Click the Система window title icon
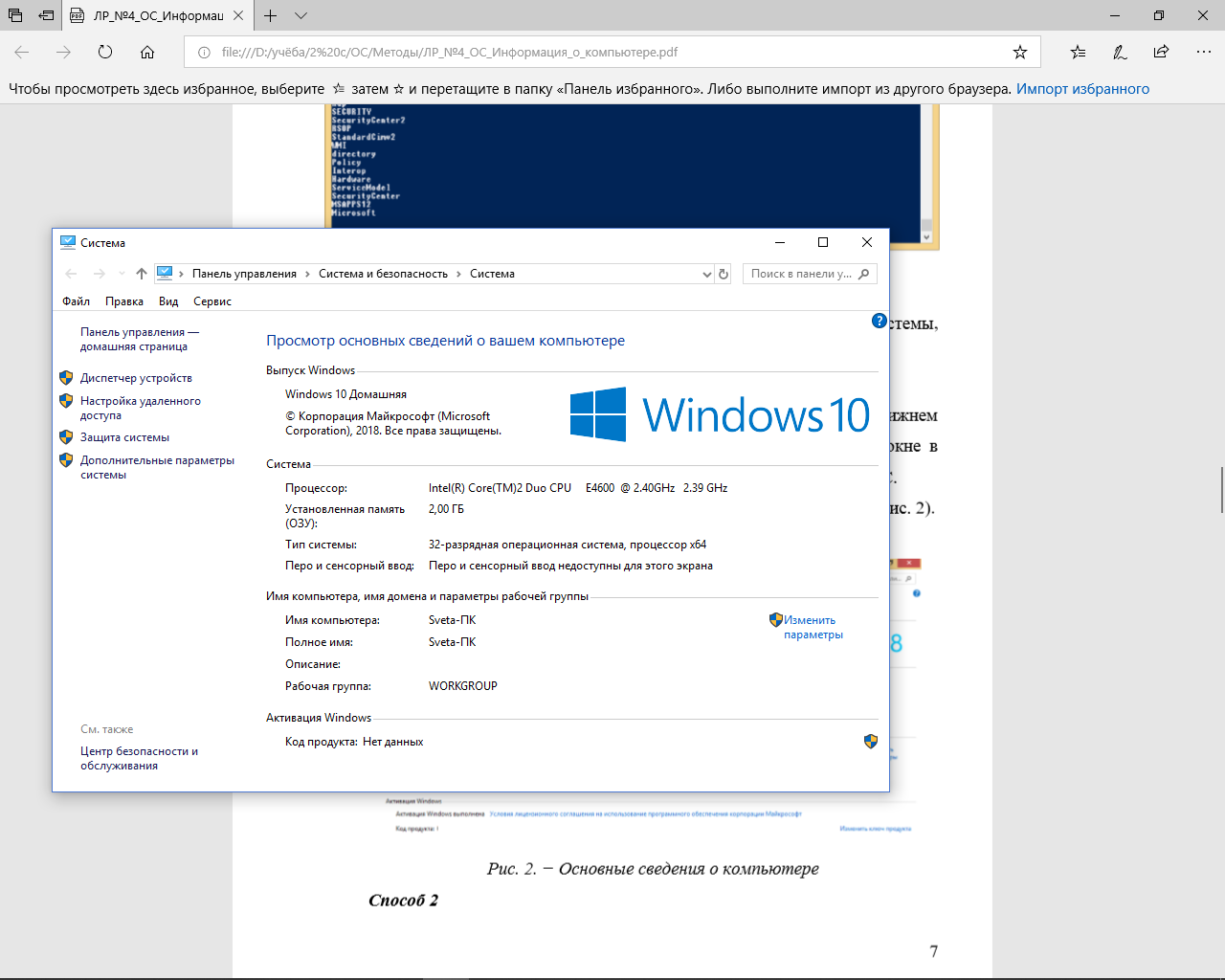The image size is (1225, 980). [68, 242]
